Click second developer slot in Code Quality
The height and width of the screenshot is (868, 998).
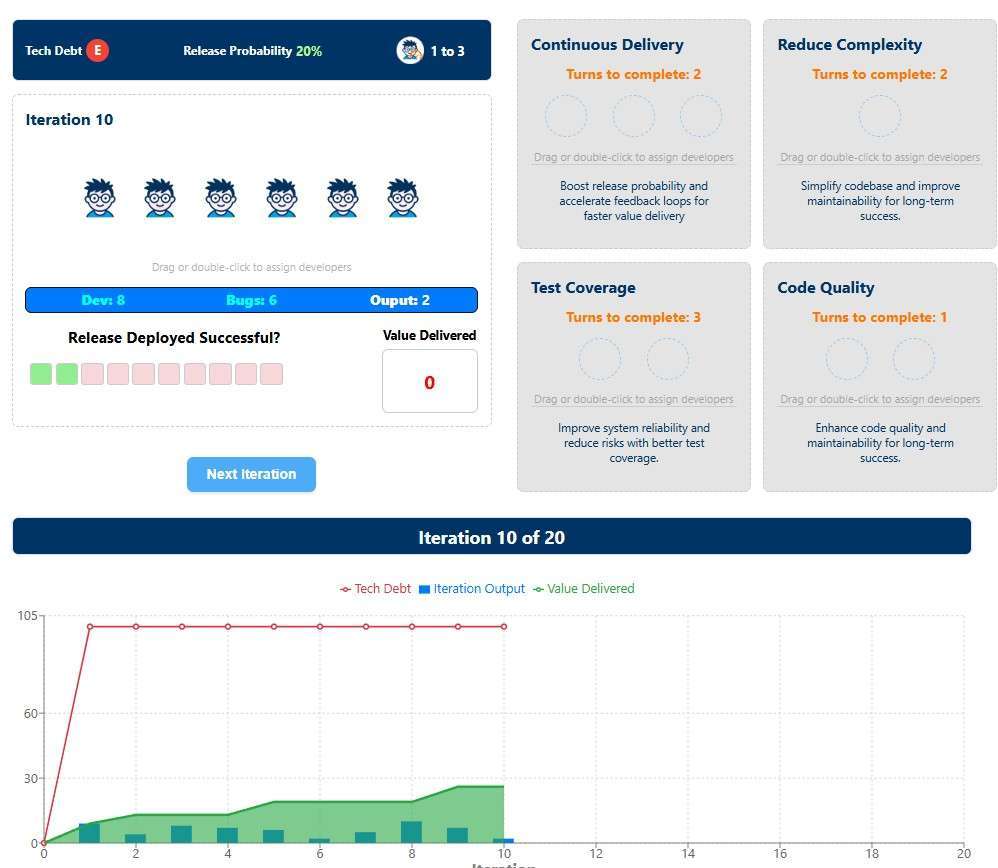pos(913,359)
